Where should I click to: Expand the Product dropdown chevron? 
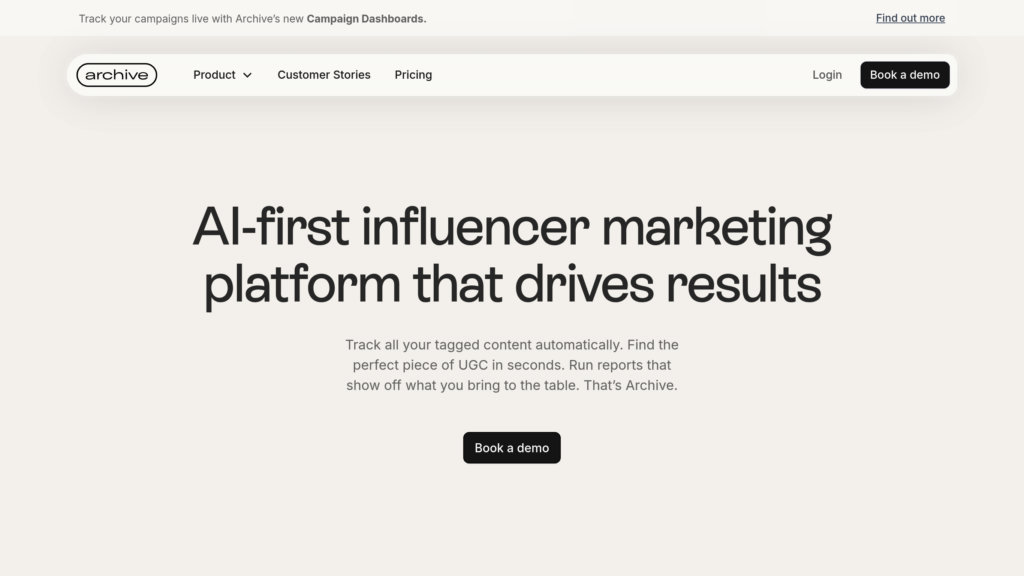coord(248,76)
